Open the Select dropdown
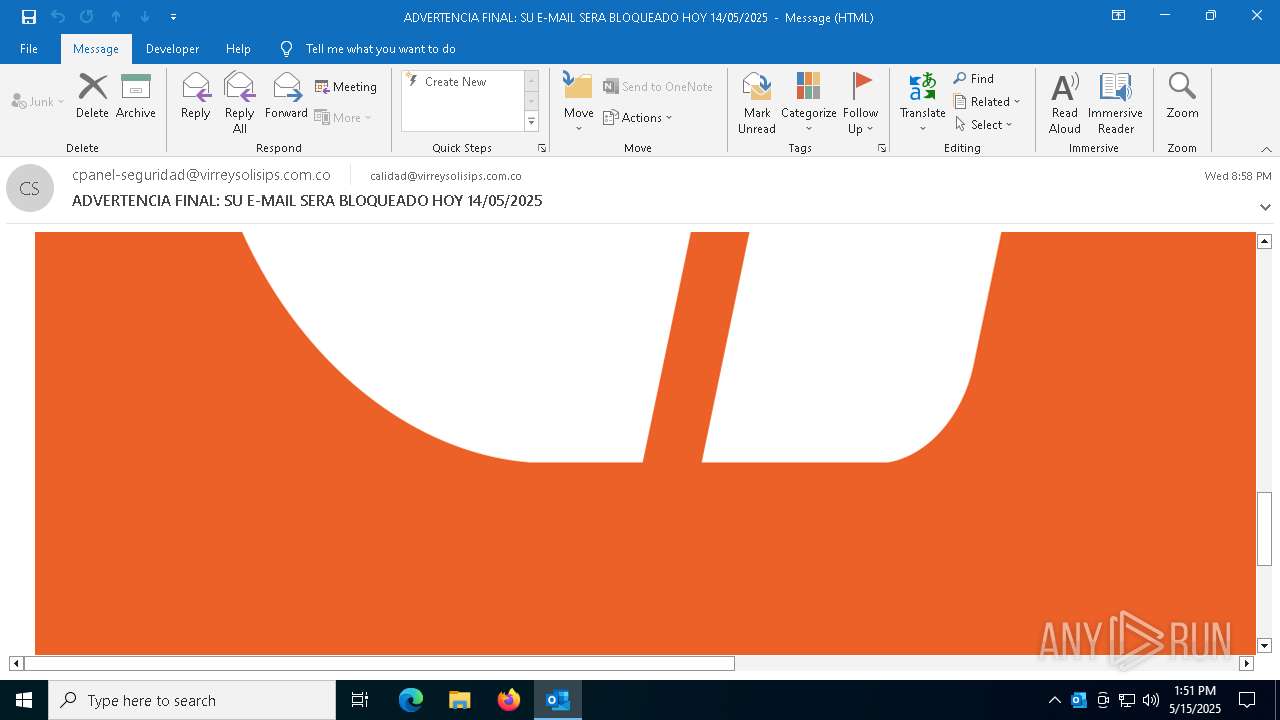The image size is (1280, 720). click(984, 125)
